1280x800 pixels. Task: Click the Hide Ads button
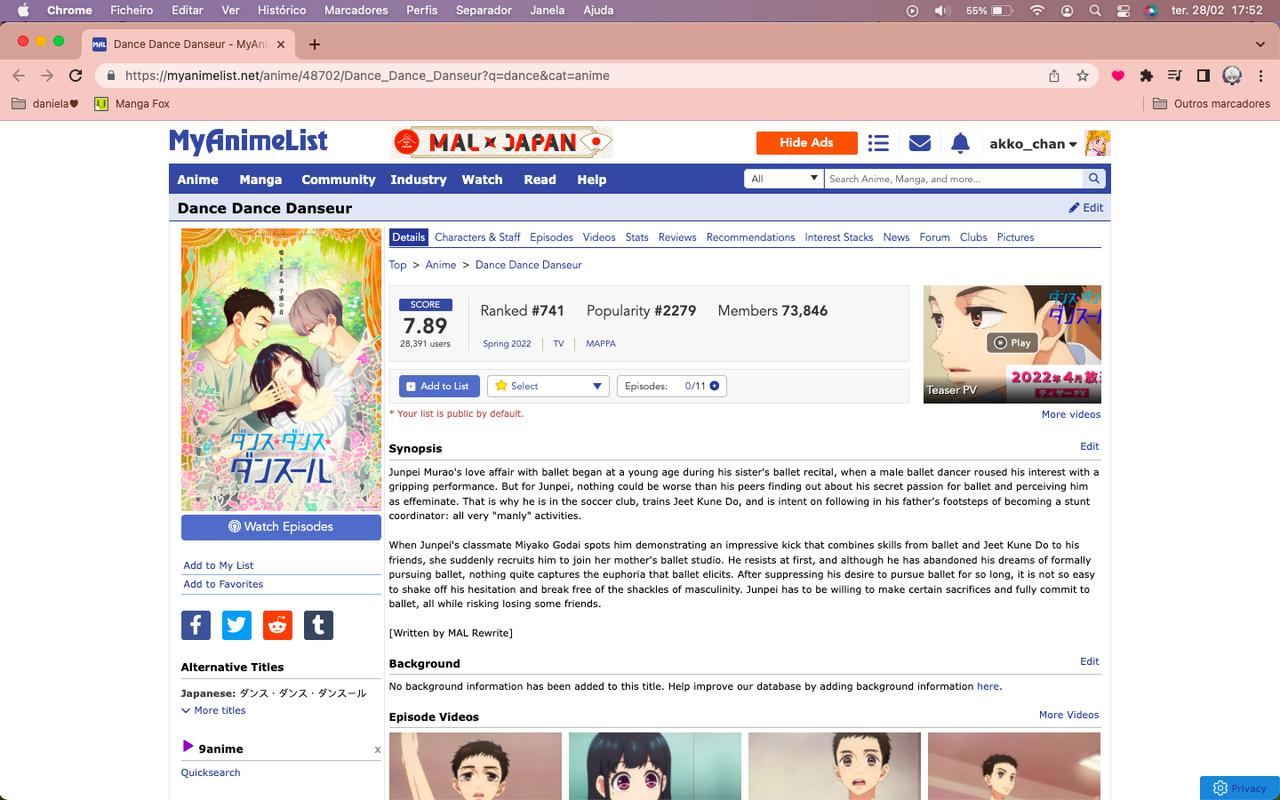tap(807, 143)
